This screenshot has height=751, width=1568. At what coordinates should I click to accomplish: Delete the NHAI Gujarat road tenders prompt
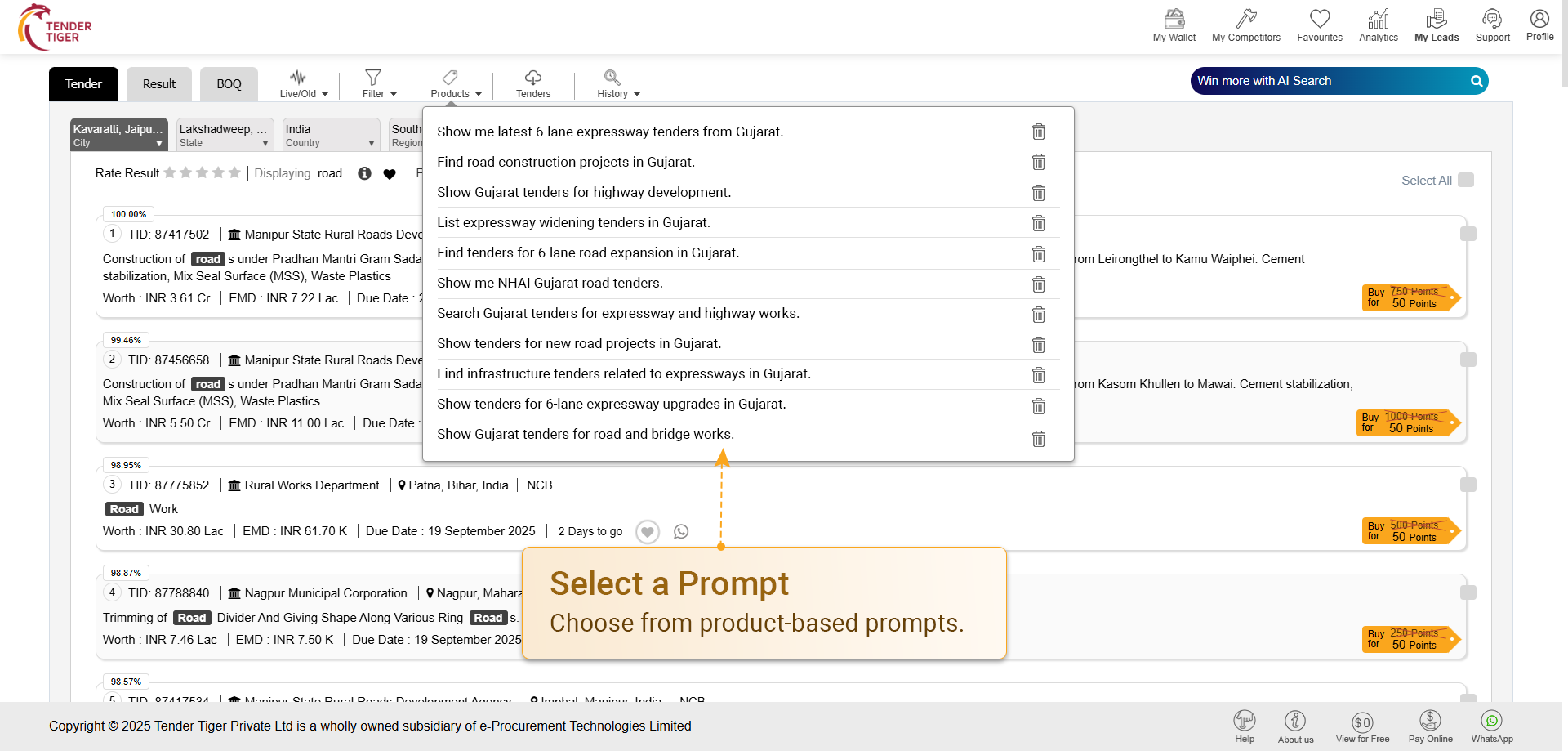click(1038, 284)
